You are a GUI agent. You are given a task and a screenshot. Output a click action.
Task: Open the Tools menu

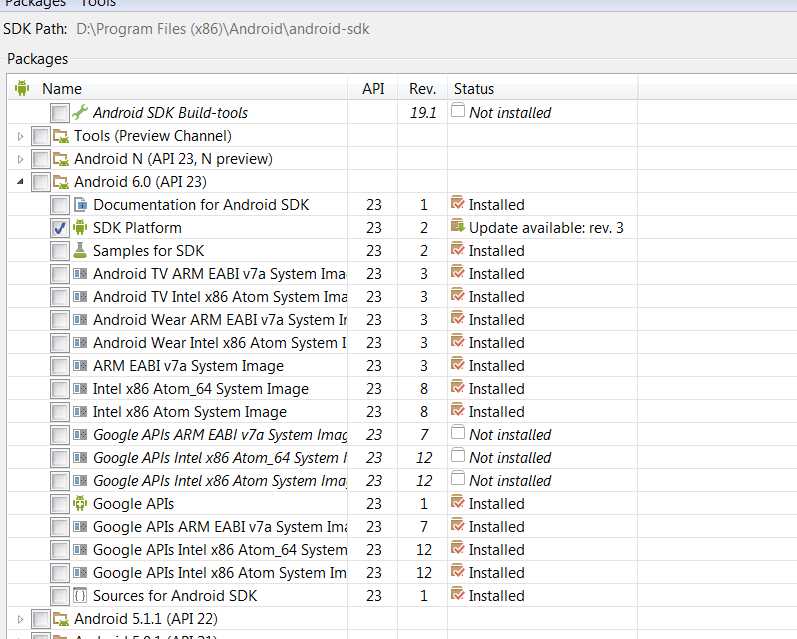tap(98, 3)
